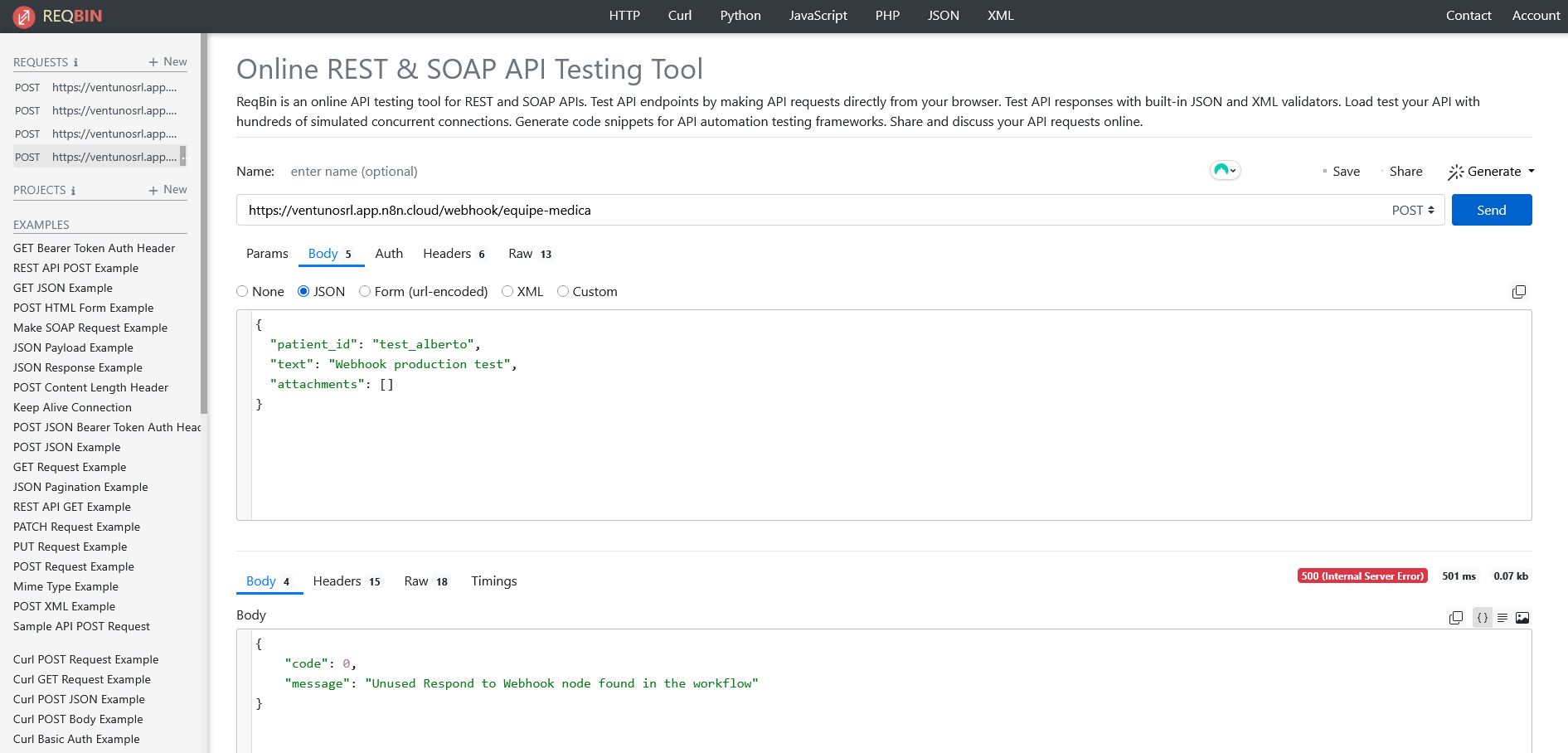This screenshot has width=1568, height=753.
Task: Open the response Timings tab
Action: [493, 581]
